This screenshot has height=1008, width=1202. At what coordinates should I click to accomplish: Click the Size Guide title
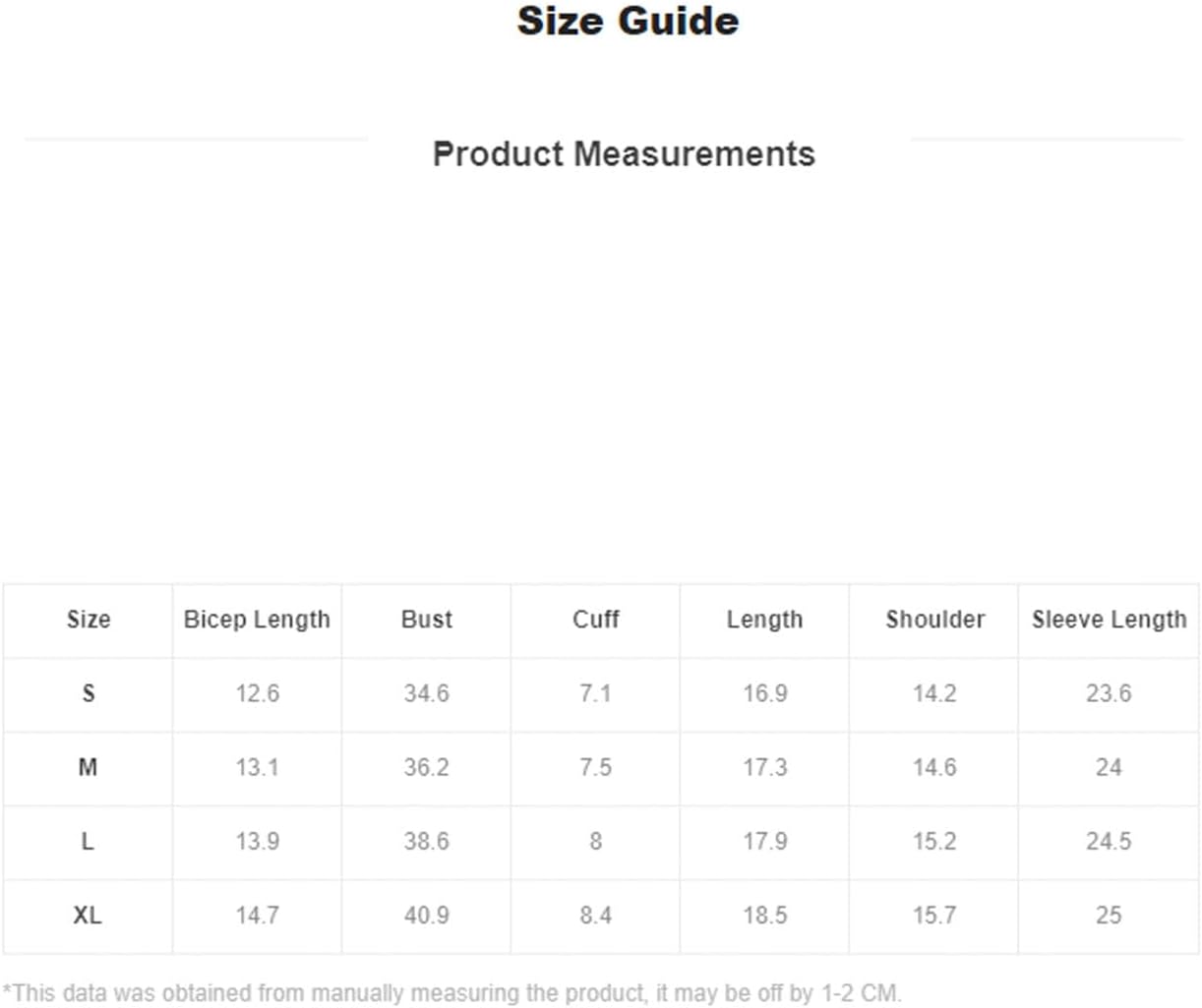pos(628,22)
